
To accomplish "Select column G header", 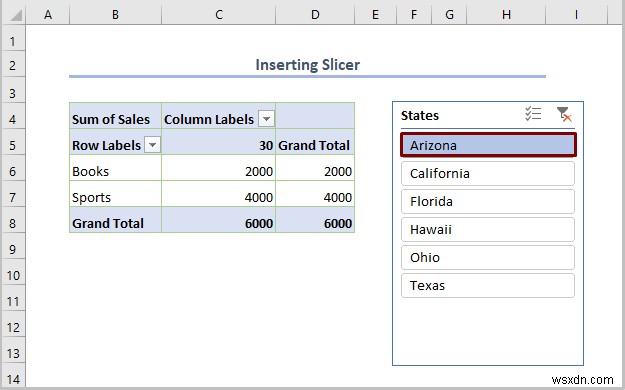I will [449, 15].
